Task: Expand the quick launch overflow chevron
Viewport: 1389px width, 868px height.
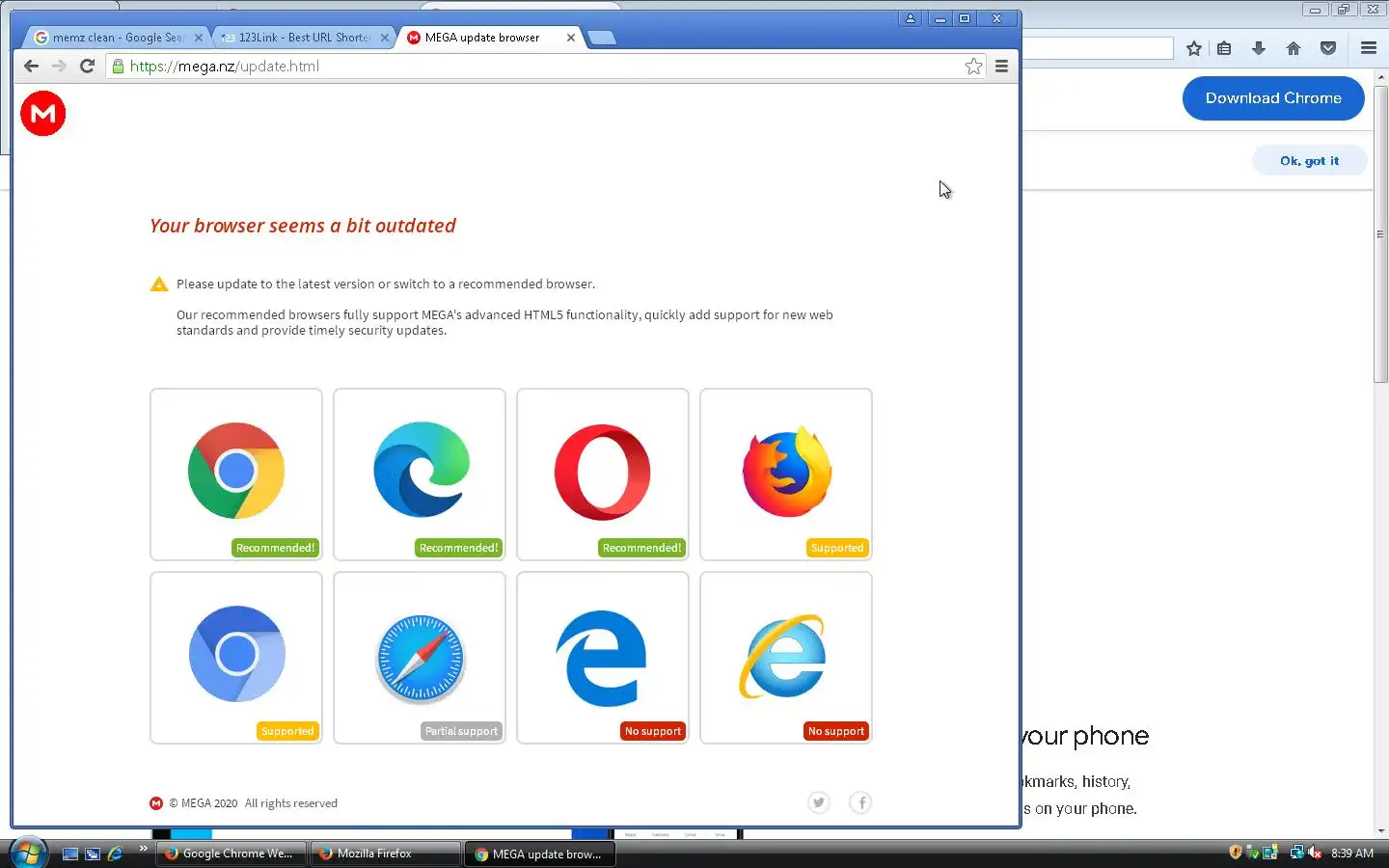Action: (143, 849)
